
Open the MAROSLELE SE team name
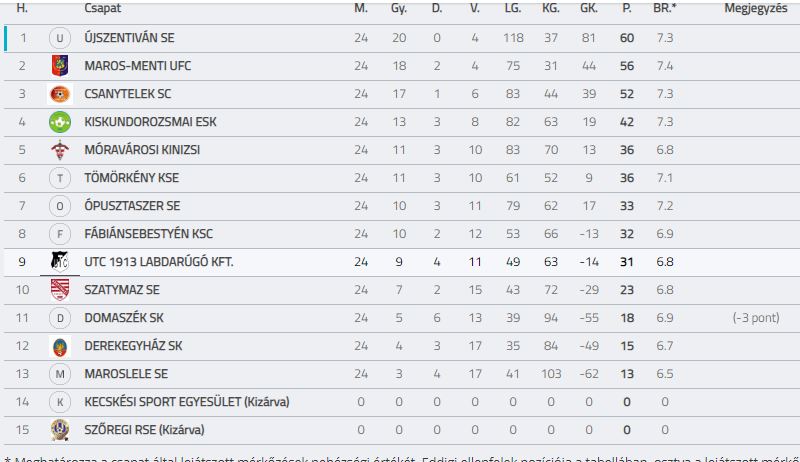coord(126,374)
